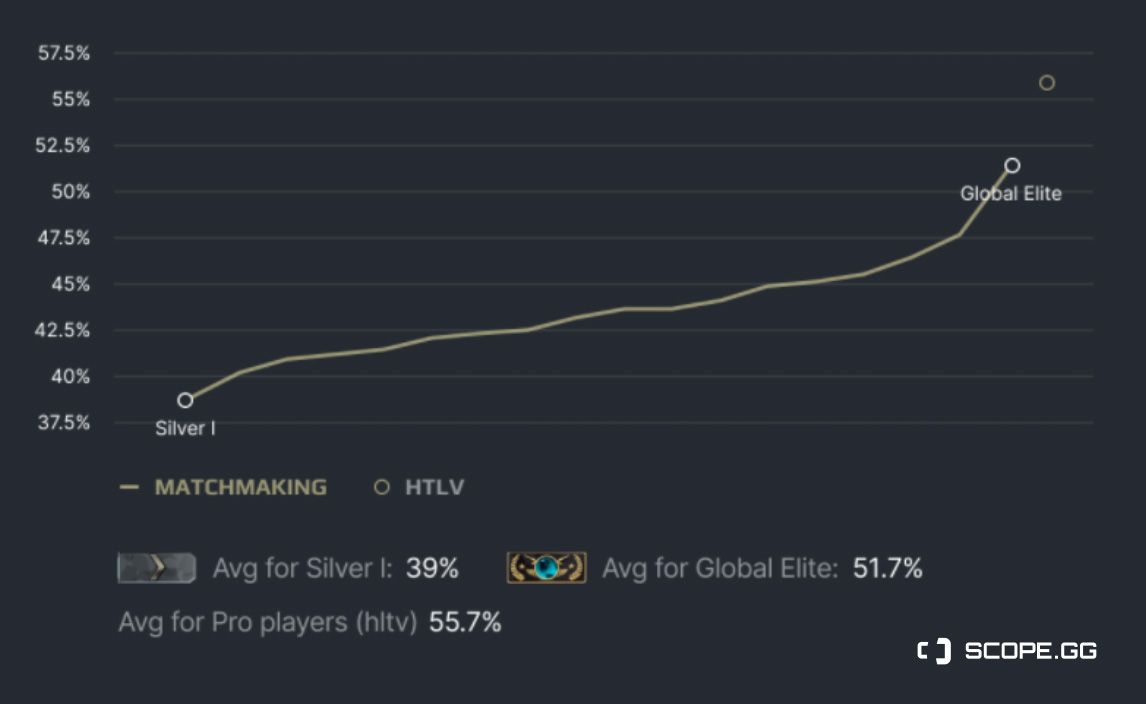Click the 'Global Elite' chart point label
The height and width of the screenshot is (704, 1146).
(1011, 194)
